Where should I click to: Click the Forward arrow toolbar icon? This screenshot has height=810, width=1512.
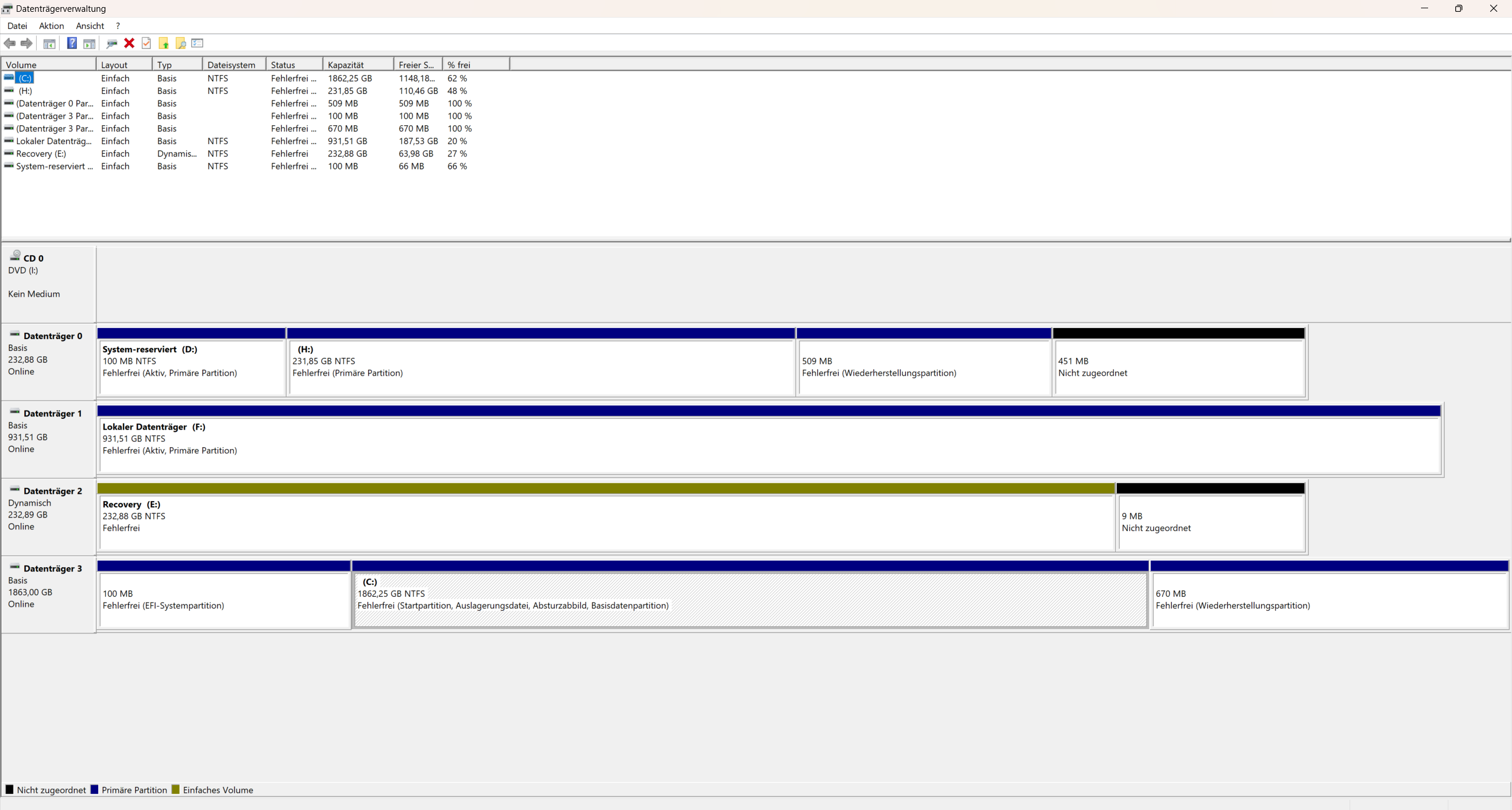(x=27, y=43)
